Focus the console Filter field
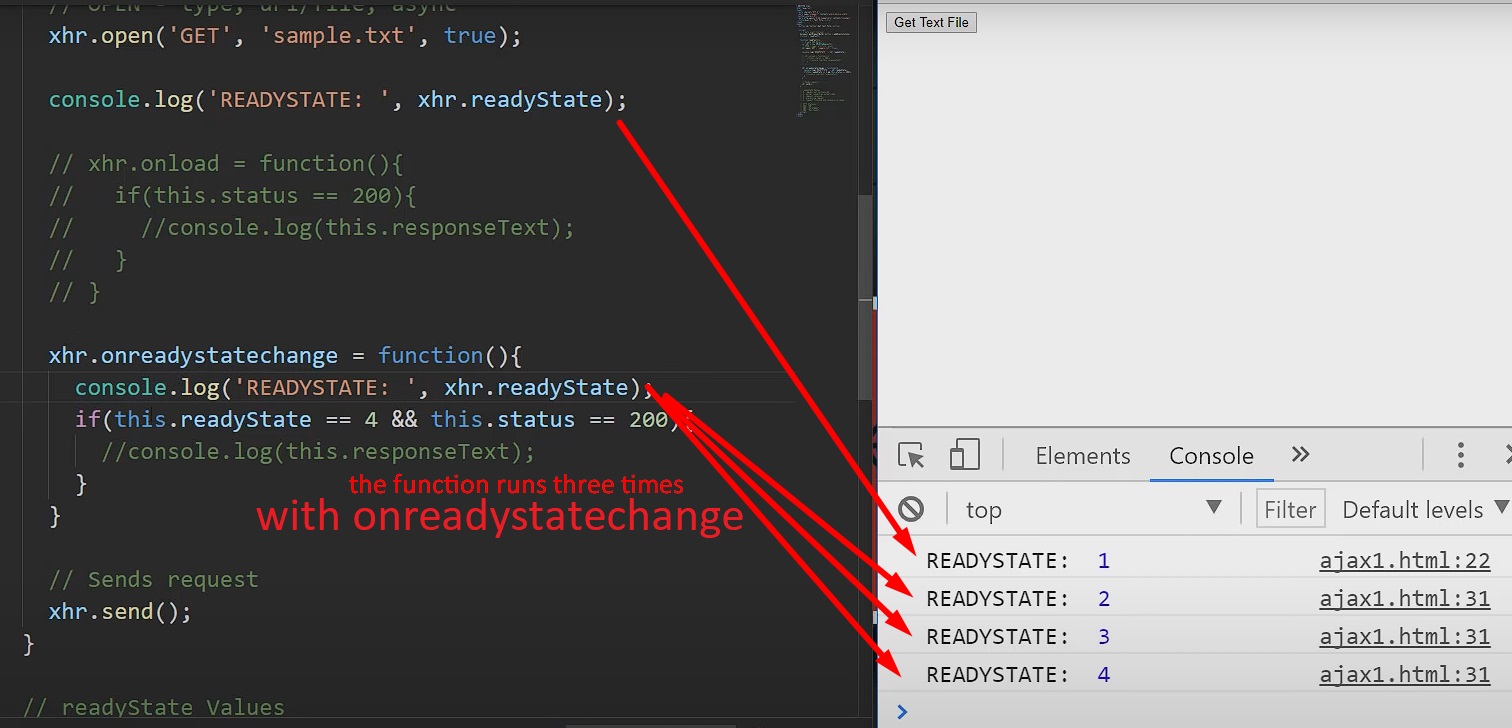This screenshot has width=1512, height=728. [1290, 509]
